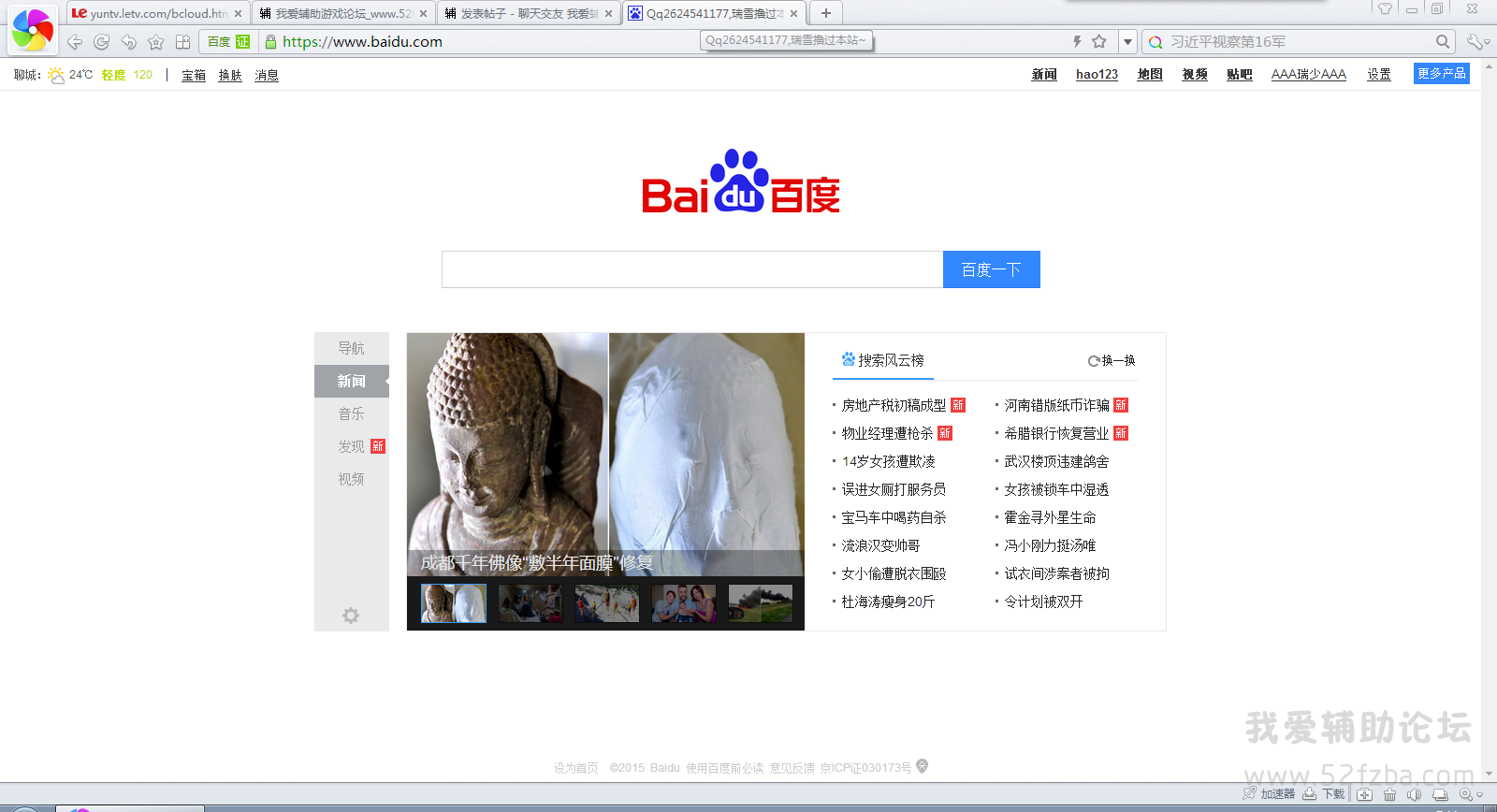This screenshot has height=812, width=1497.
Task: Open 杜海涛瘦身20斤 hot search
Action: 888,602
